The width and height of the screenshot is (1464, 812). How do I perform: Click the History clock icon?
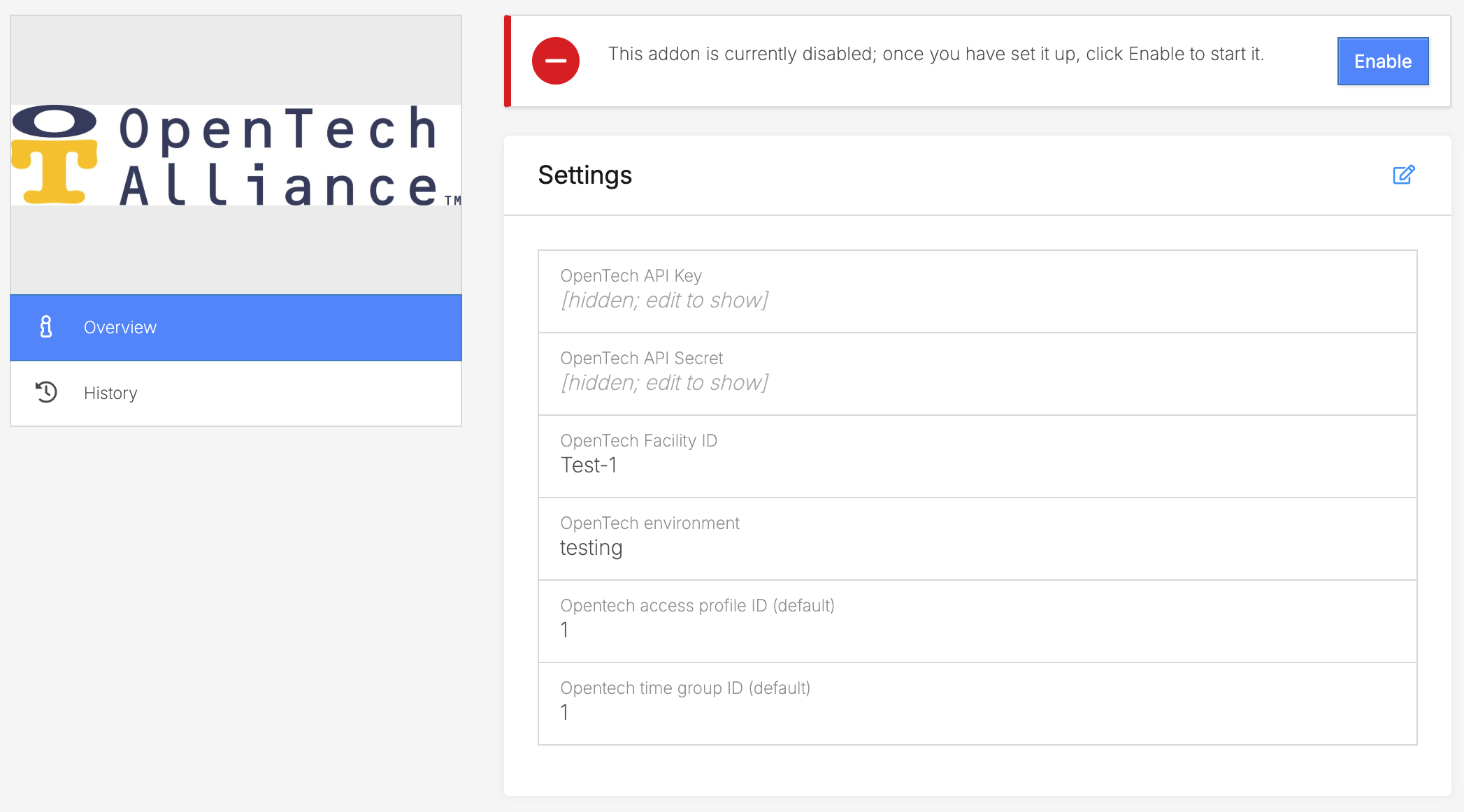pyautogui.click(x=46, y=392)
